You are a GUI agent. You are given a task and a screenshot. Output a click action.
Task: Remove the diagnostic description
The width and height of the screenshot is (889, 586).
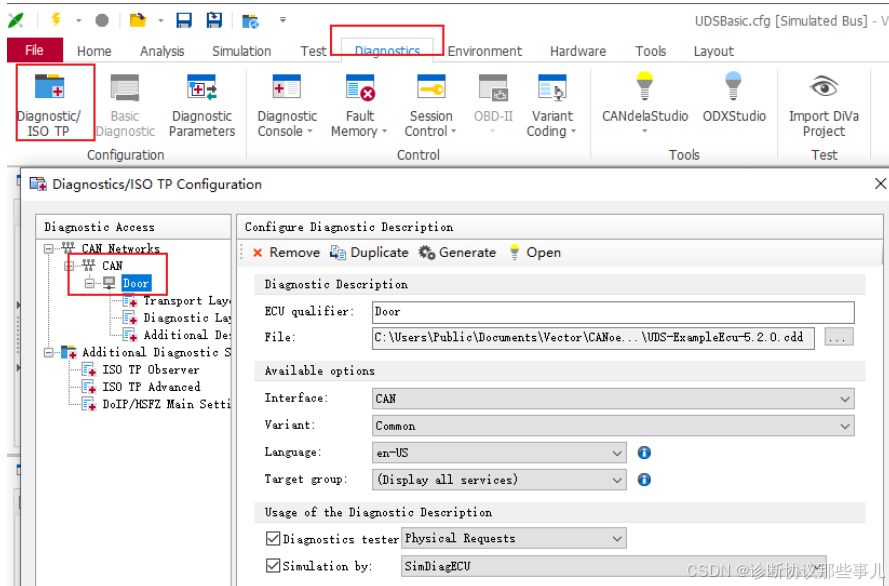click(286, 252)
